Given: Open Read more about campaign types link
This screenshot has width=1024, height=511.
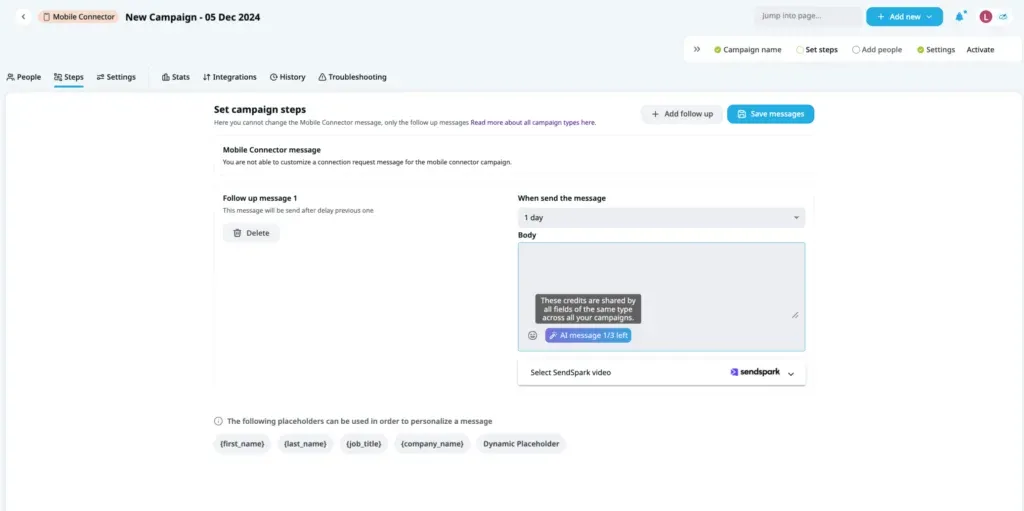Looking at the screenshot, I should [x=533, y=122].
